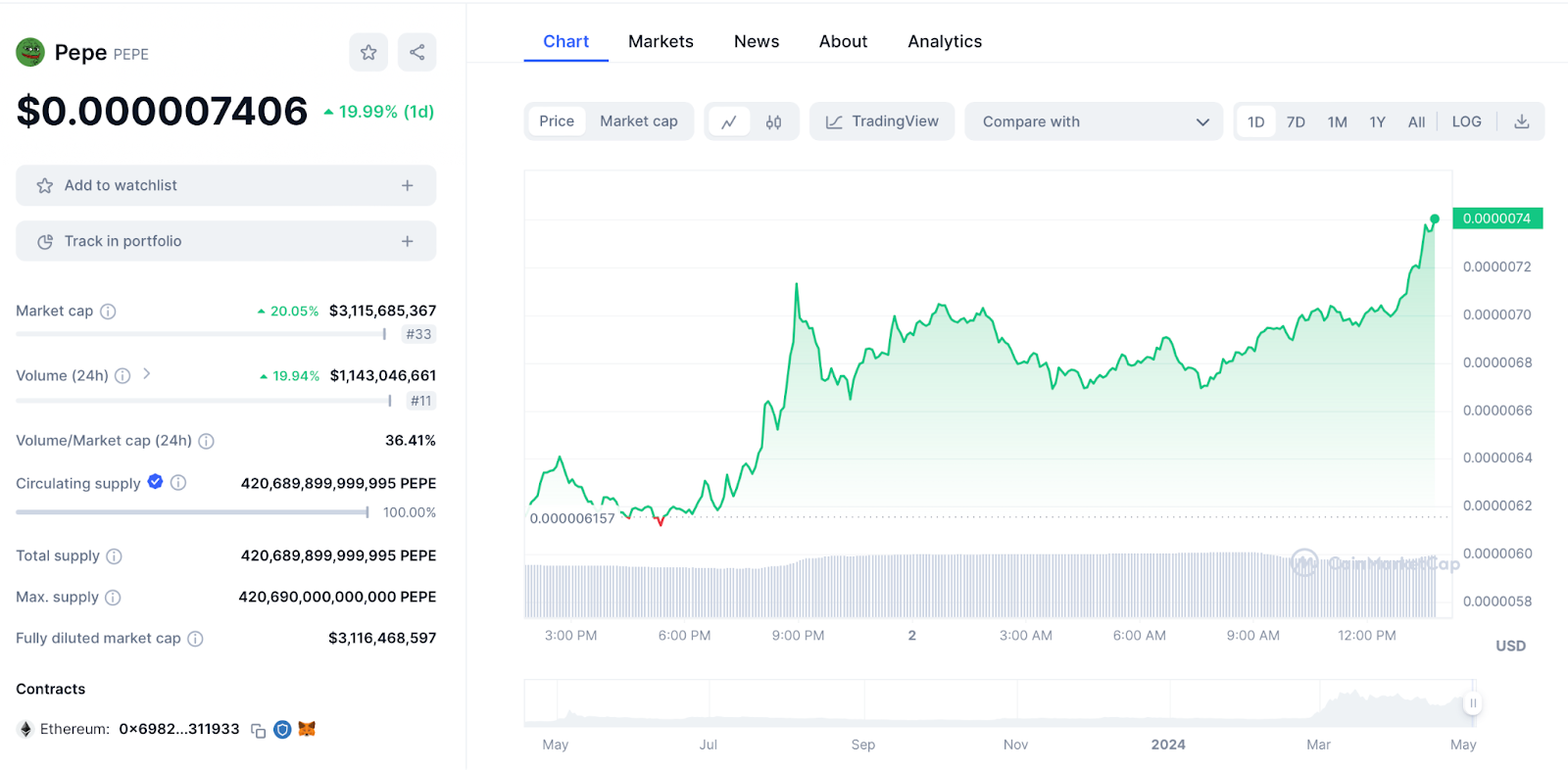Open Market cap info tooltip icon
The width and height of the screenshot is (1568, 770).
[108, 312]
